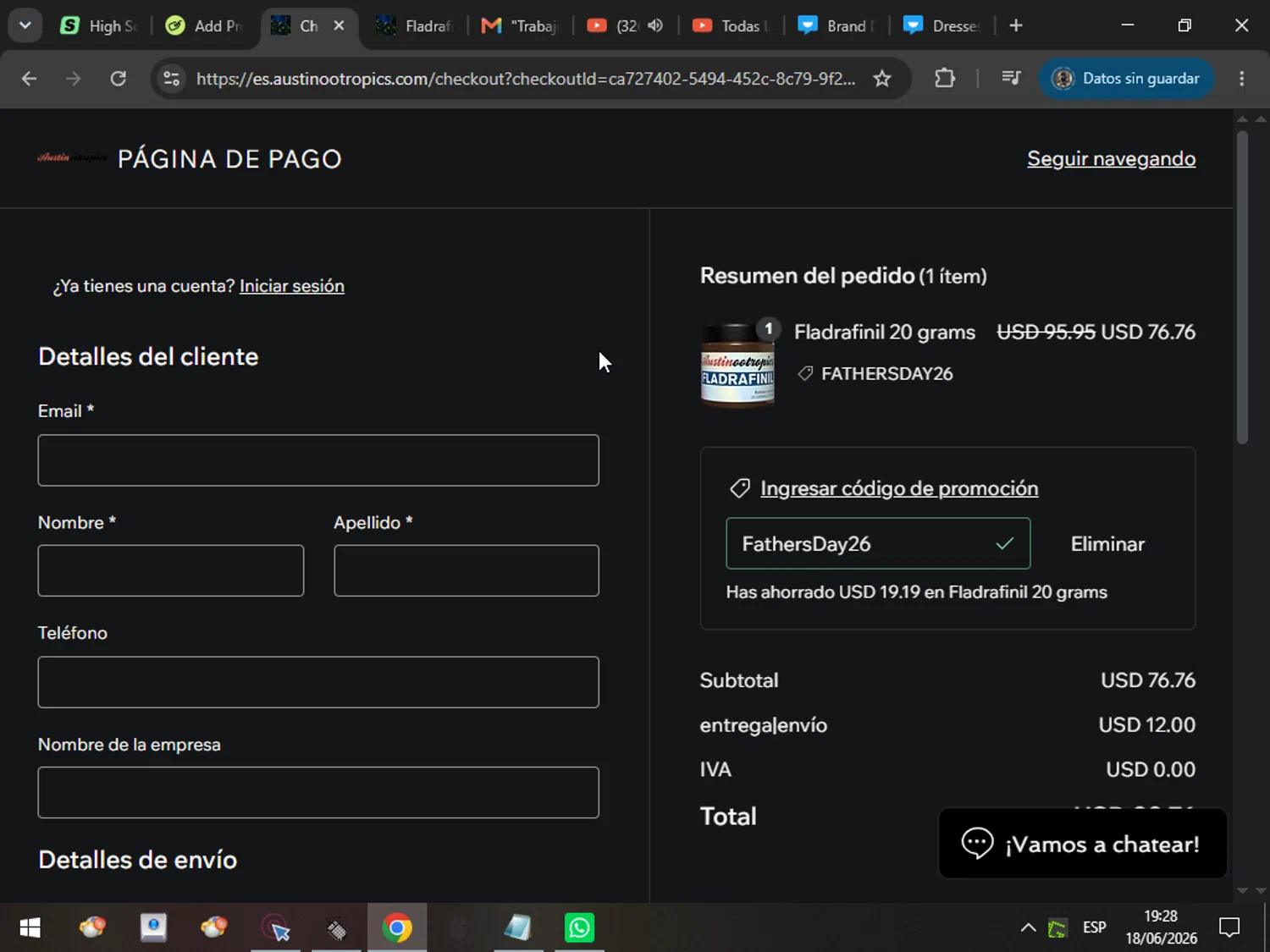Reload the checkout page
This screenshot has width=1270, height=952.
click(x=119, y=79)
